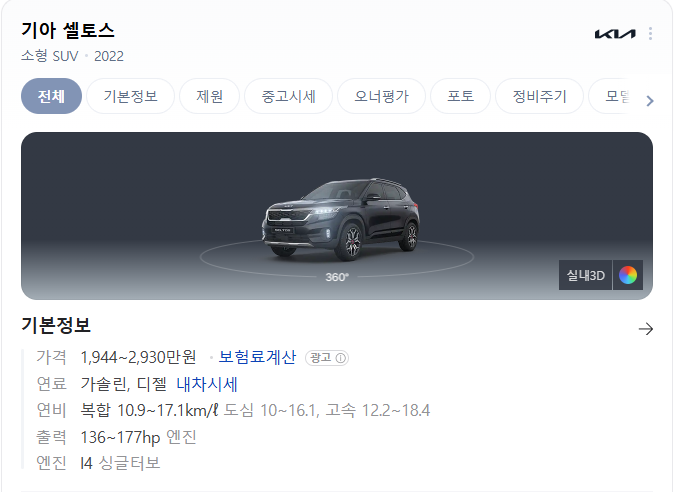This screenshot has width=676, height=492.
Task: Open the 중고시세 tab
Action: 288,96
